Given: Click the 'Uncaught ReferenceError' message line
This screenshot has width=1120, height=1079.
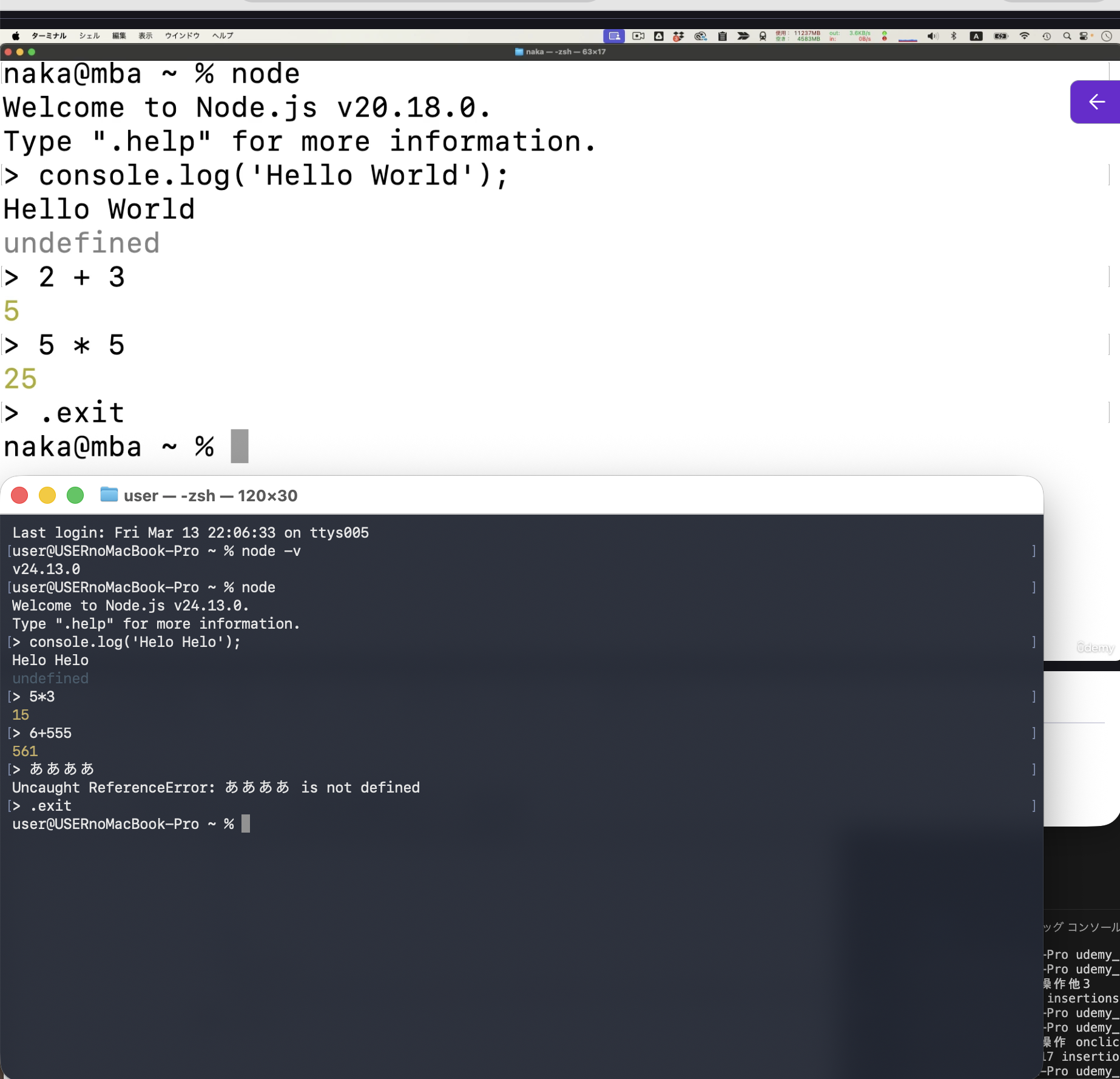Looking at the screenshot, I should (216, 788).
